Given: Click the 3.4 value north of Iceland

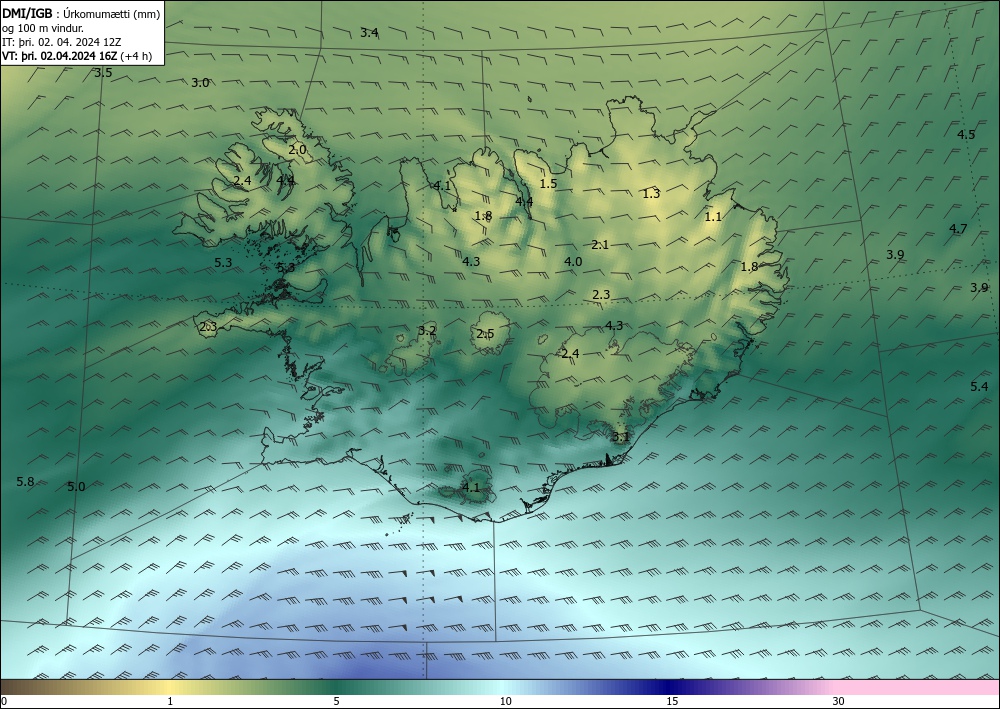Looking at the screenshot, I should point(369,33).
